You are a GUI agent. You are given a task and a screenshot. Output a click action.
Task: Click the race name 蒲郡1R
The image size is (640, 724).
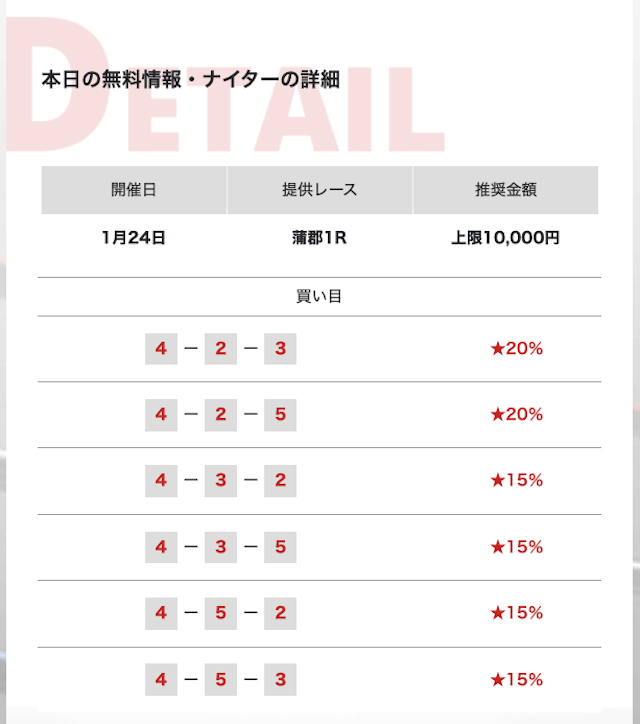point(319,238)
